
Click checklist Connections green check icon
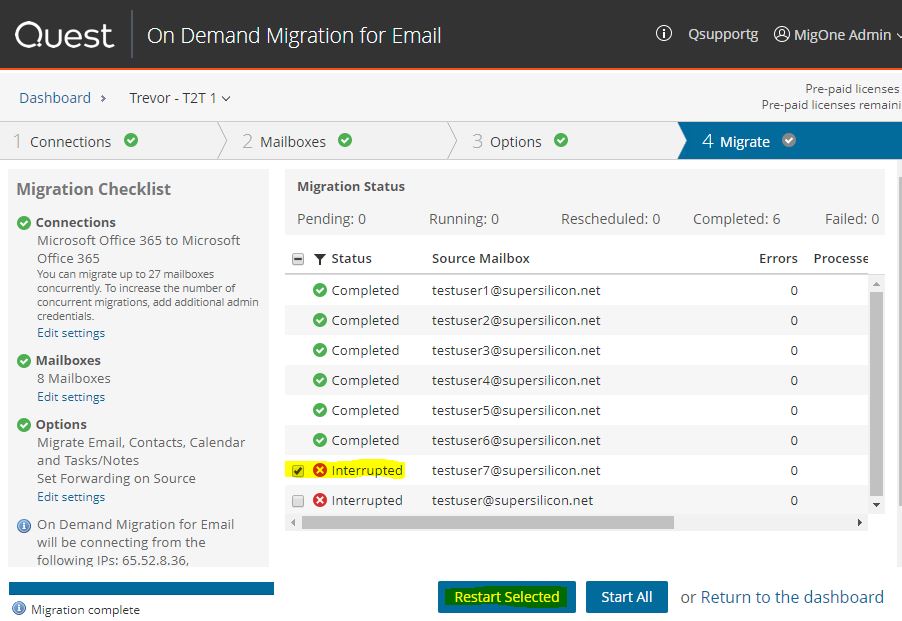click(24, 223)
